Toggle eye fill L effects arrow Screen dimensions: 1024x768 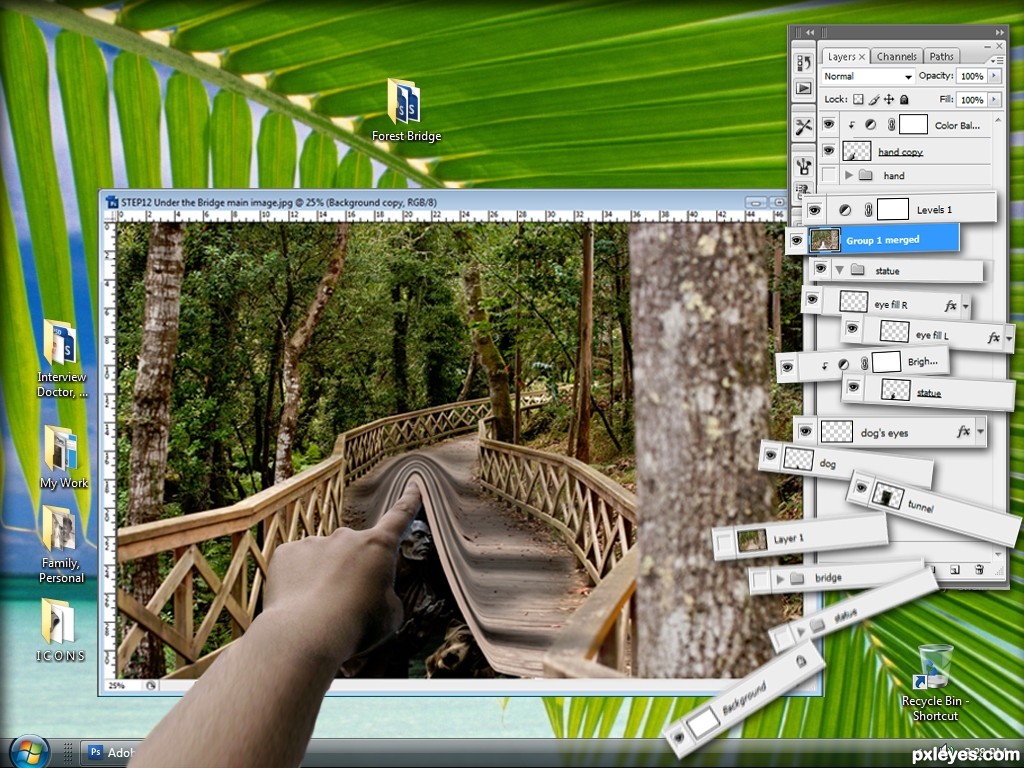click(1008, 338)
